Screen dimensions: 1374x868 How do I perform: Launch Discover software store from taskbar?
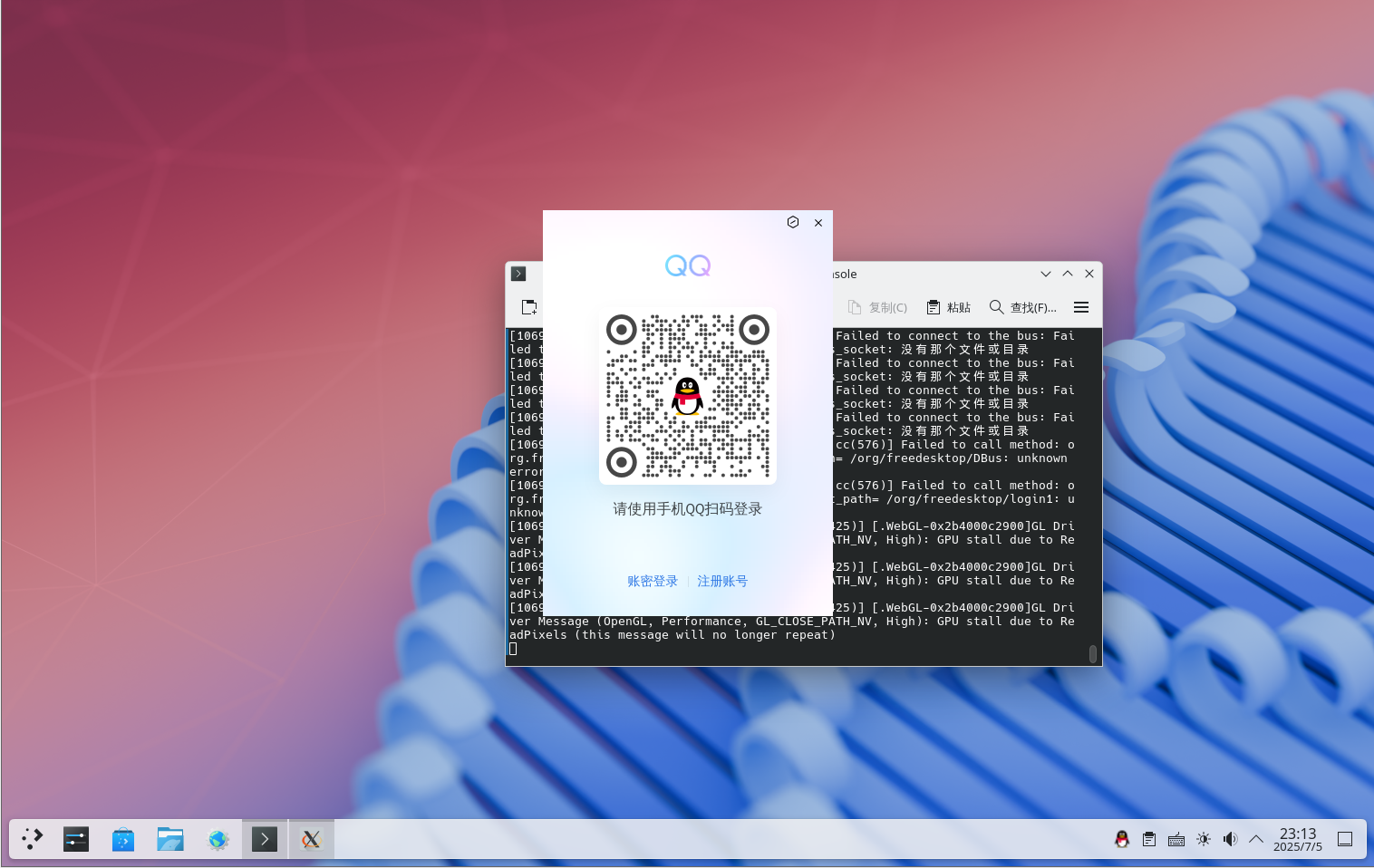click(x=123, y=839)
